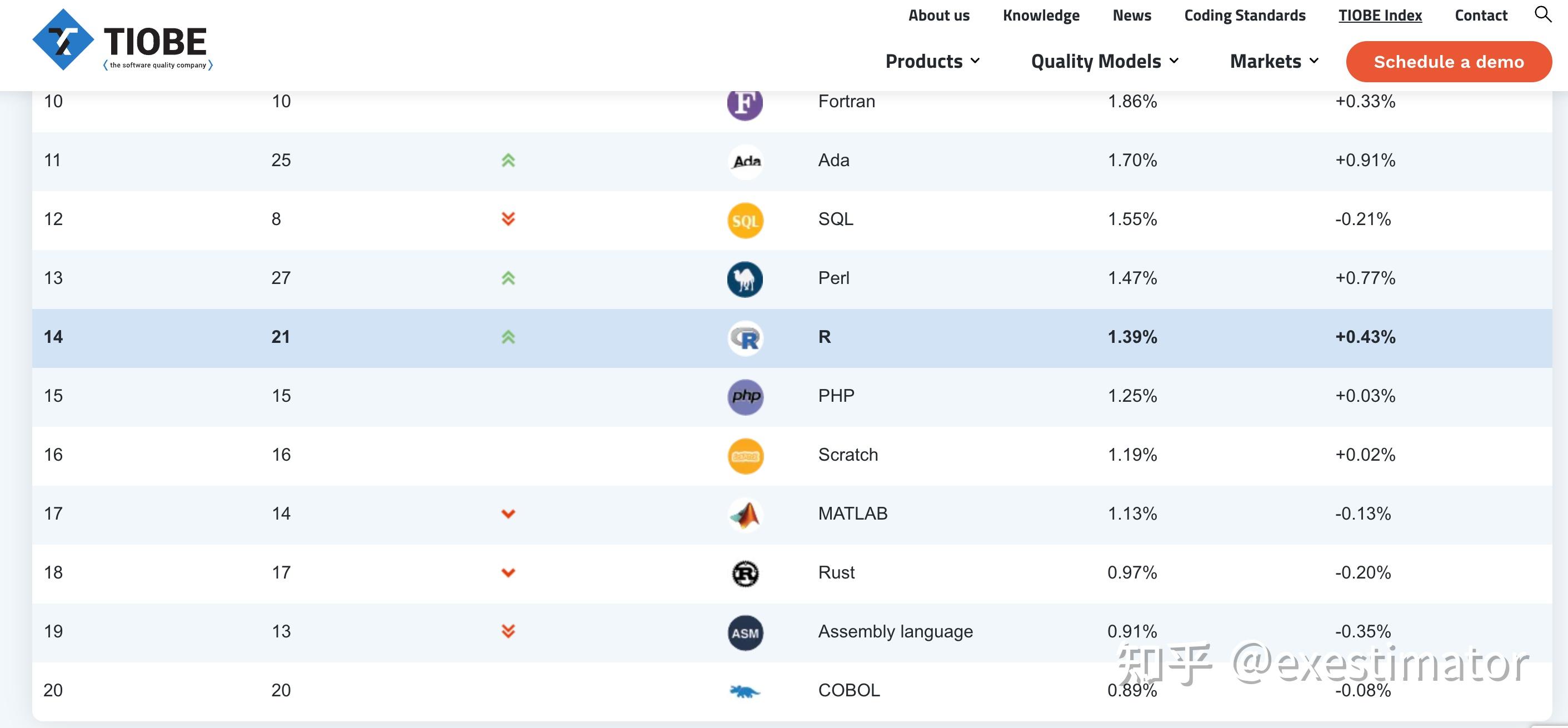Viewport: 1568px width, 728px height.
Task: Click the +0.03% change value for PHP
Action: point(1365,396)
